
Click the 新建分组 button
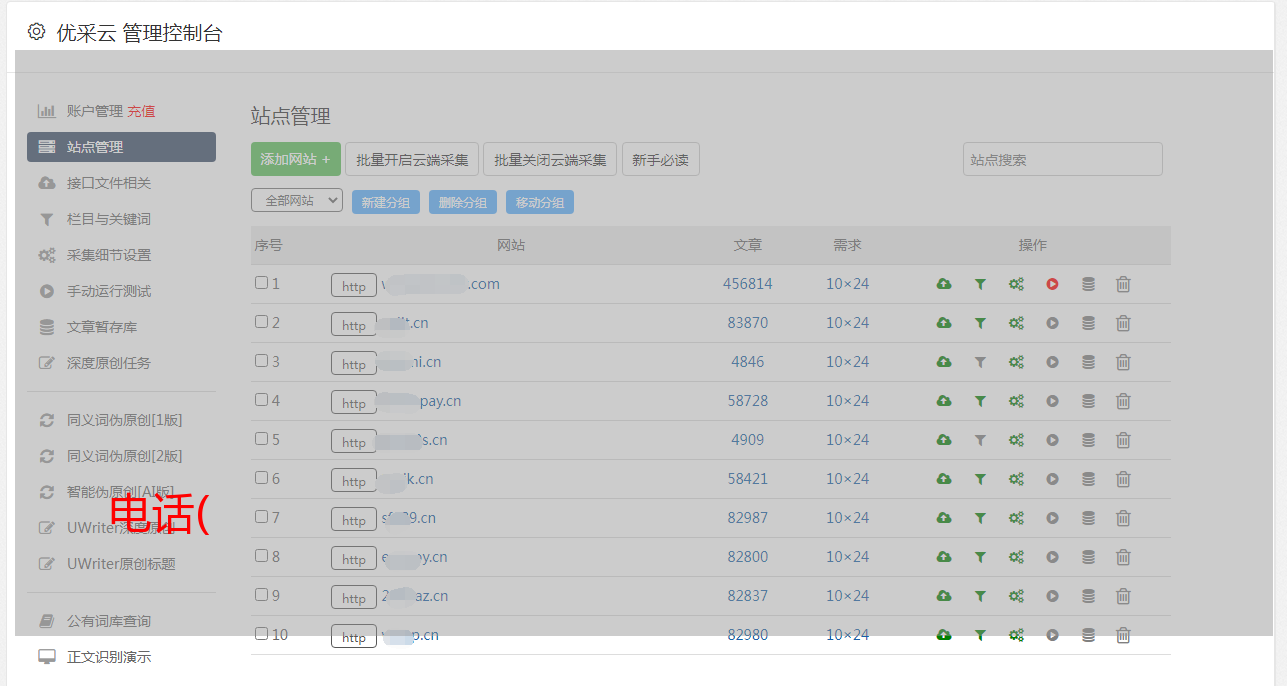click(386, 202)
